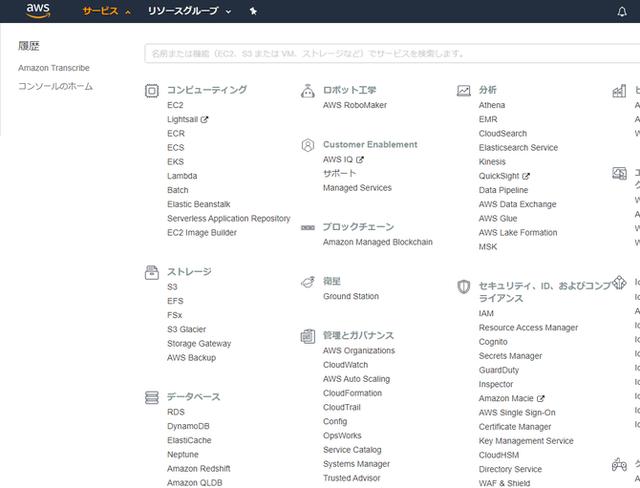Click the AWS logo
Viewport: 640px width, 488px height.
(x=38, y=11)
